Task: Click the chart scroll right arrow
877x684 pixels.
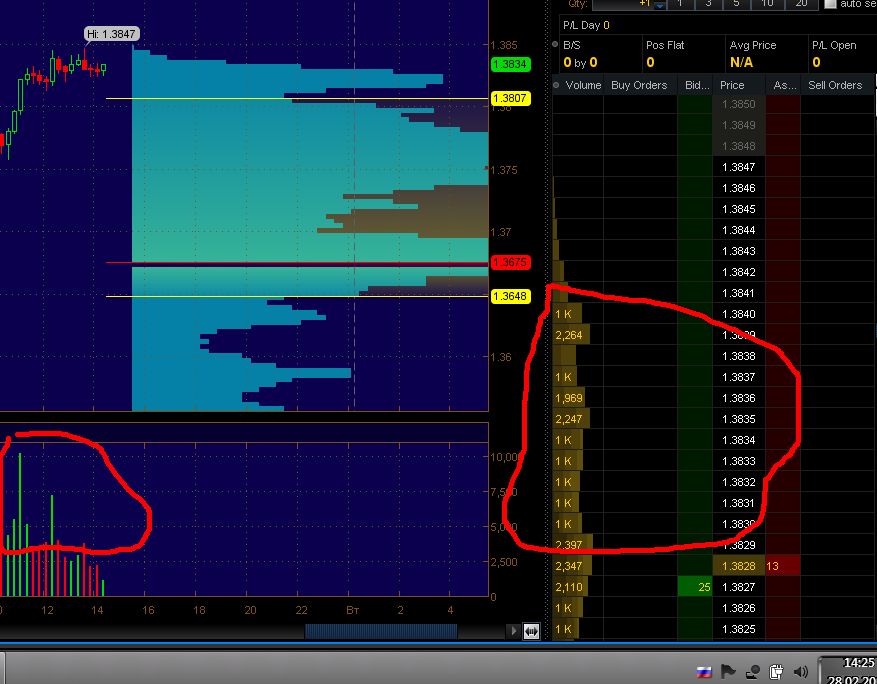Action: coord(513,631)
